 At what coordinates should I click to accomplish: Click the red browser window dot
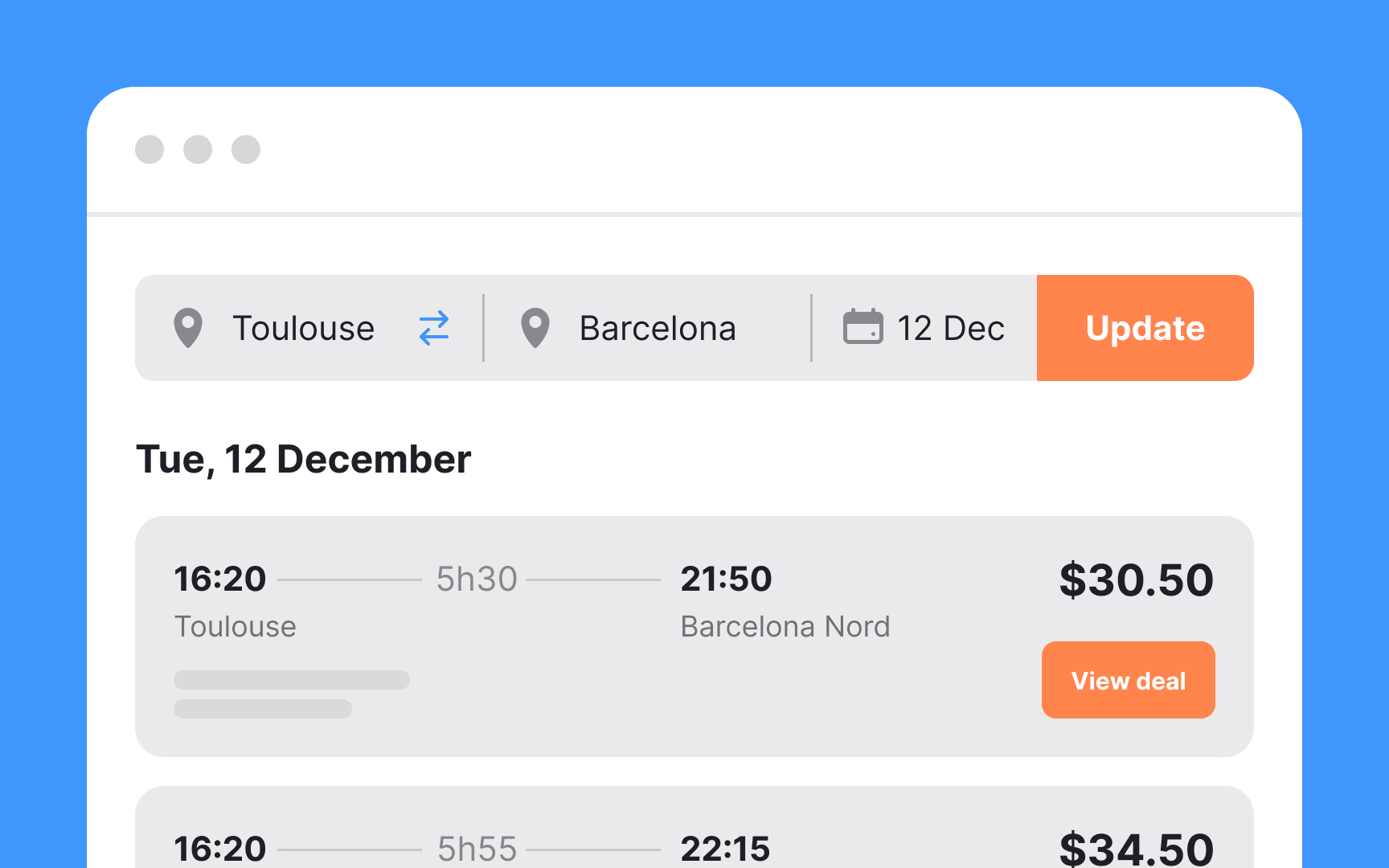[150, 149]
